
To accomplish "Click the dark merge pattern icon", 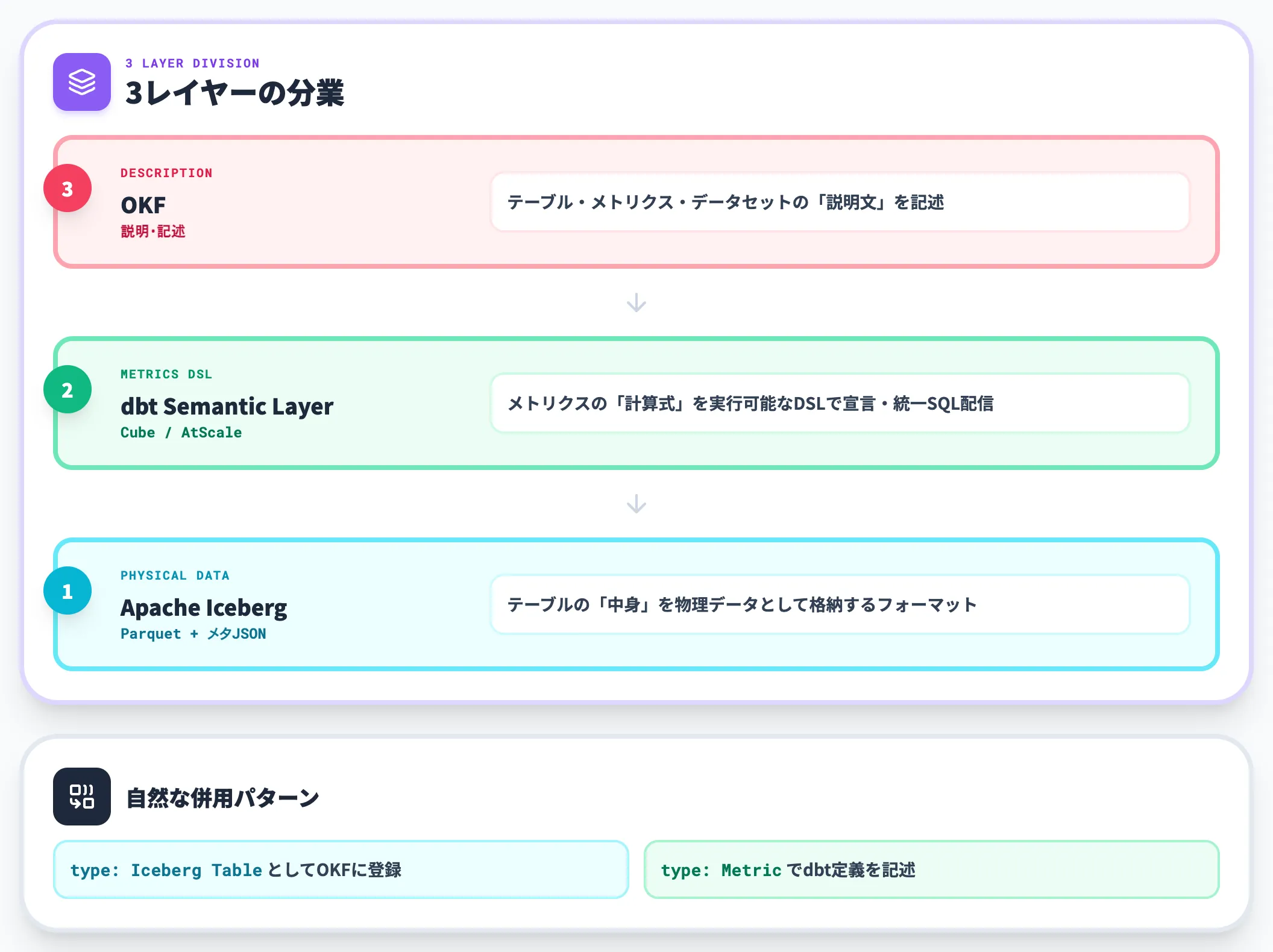I will (82, 796).
